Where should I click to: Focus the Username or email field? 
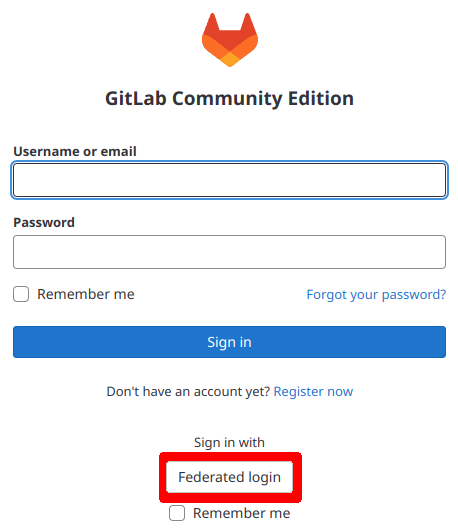tap(229, 180)
